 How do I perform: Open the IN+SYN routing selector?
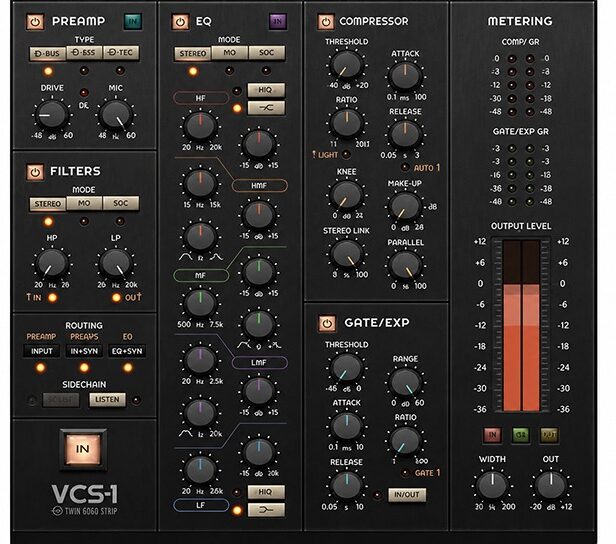[84, 351]
